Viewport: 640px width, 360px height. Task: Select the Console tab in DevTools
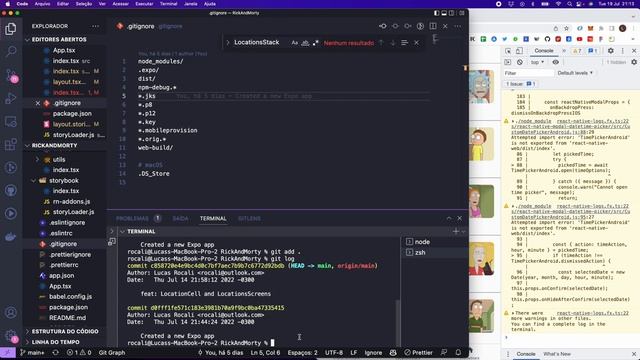[x=544, y=51]
